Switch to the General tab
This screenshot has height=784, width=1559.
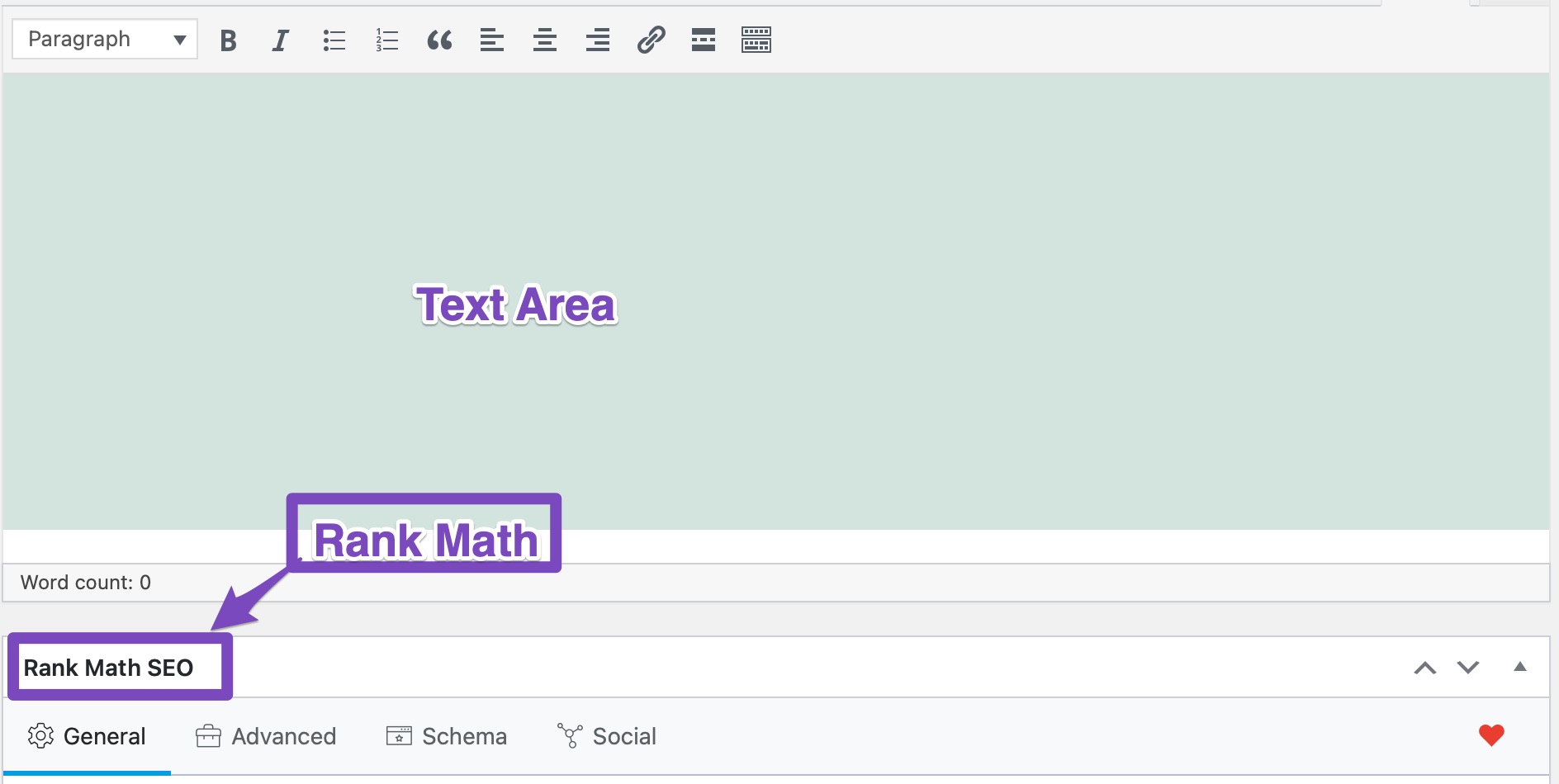87,736
